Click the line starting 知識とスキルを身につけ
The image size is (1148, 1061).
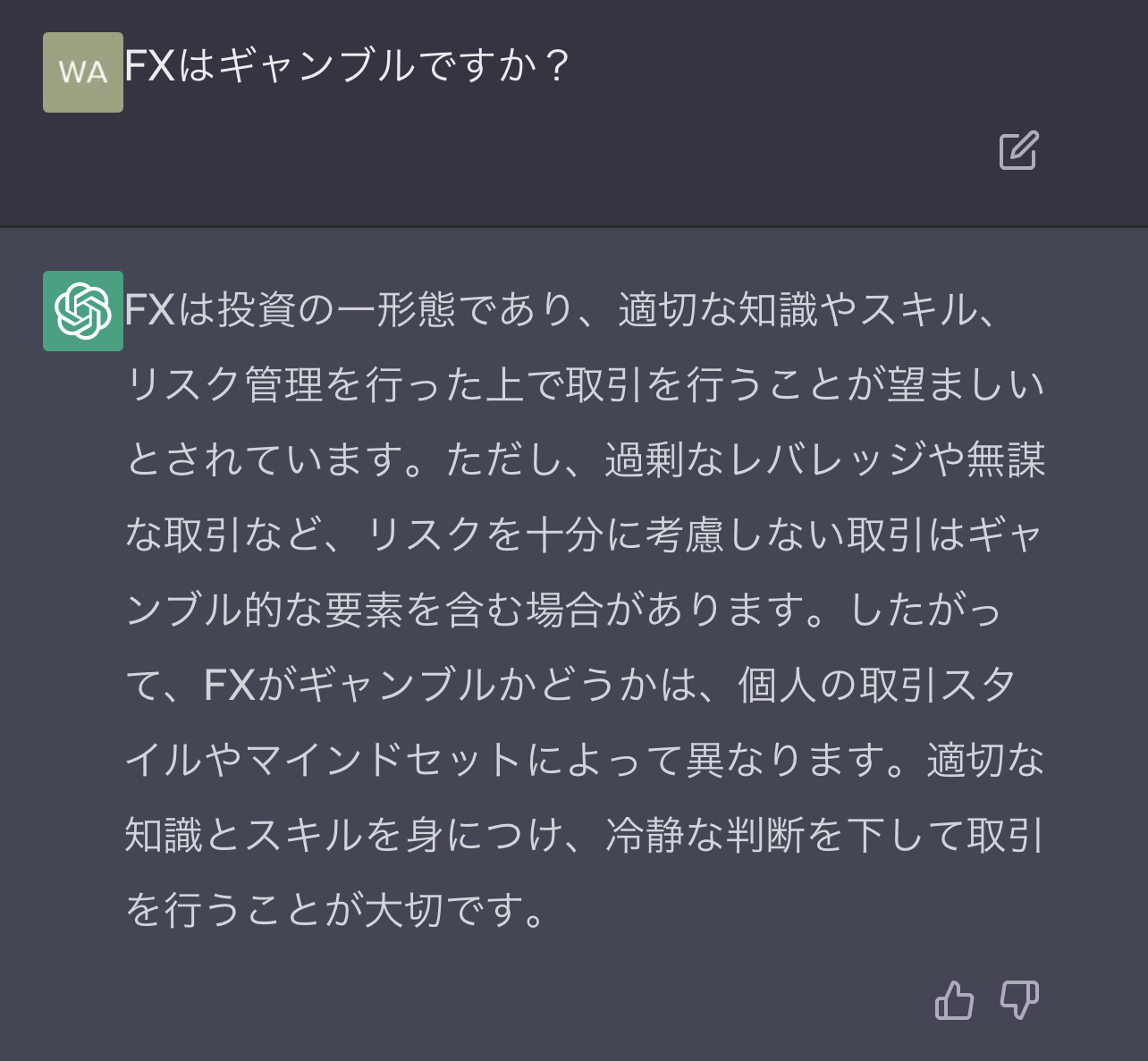tap(586, 836)
